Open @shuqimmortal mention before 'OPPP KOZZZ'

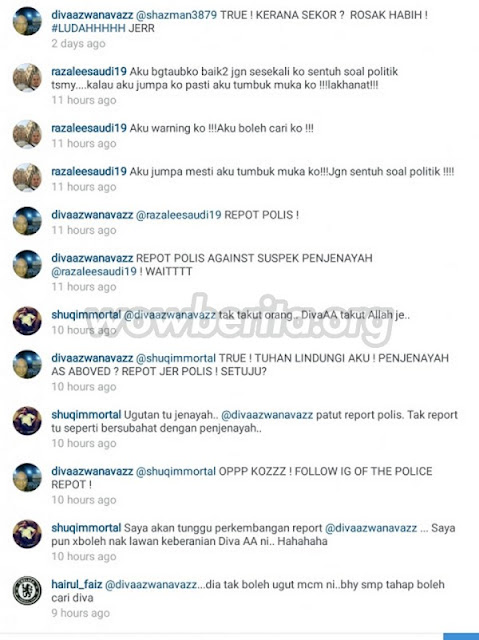click(175, 471)
